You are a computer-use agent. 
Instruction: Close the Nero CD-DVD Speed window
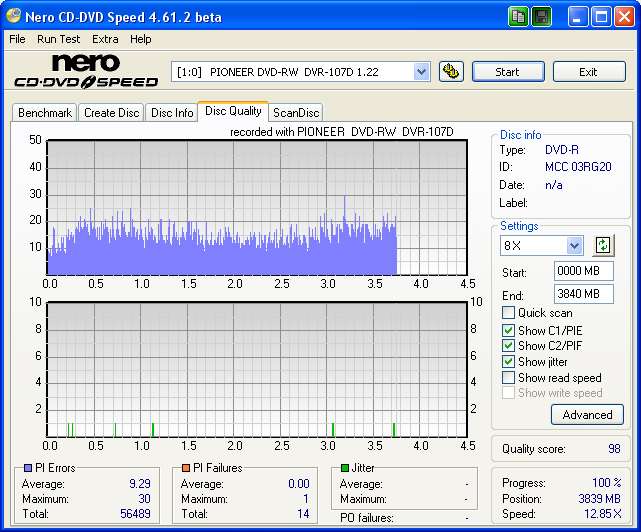click(625, 17)
